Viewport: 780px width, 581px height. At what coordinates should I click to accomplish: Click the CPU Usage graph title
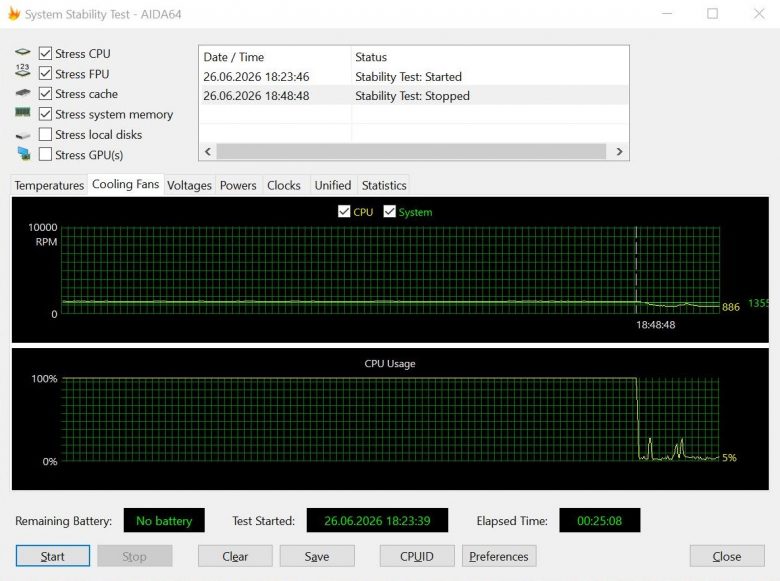[x=390, y=364]
